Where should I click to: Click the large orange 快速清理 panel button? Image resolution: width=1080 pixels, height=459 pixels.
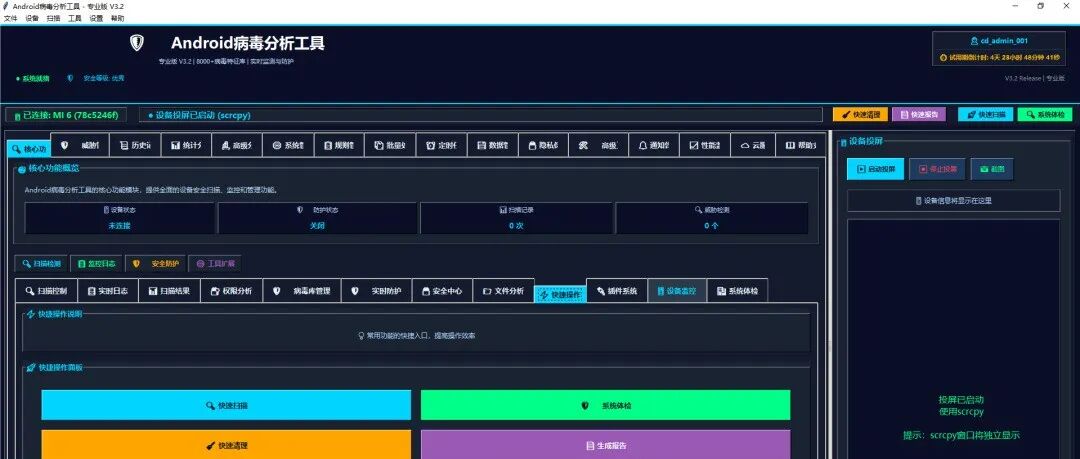click(226, 445)
